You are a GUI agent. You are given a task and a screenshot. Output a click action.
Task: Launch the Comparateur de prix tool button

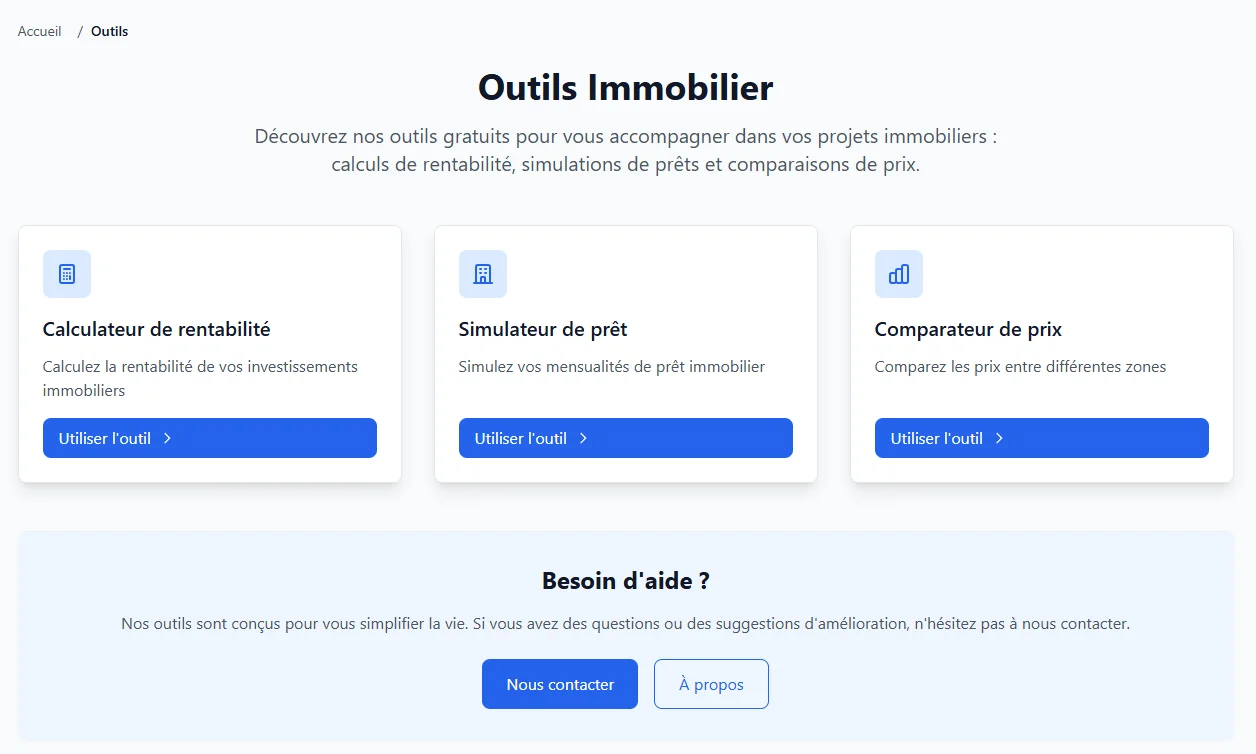click(1041, 438)
